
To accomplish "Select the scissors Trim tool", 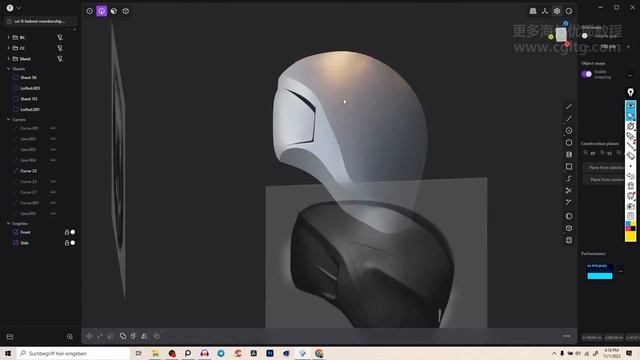I will 569,191.
